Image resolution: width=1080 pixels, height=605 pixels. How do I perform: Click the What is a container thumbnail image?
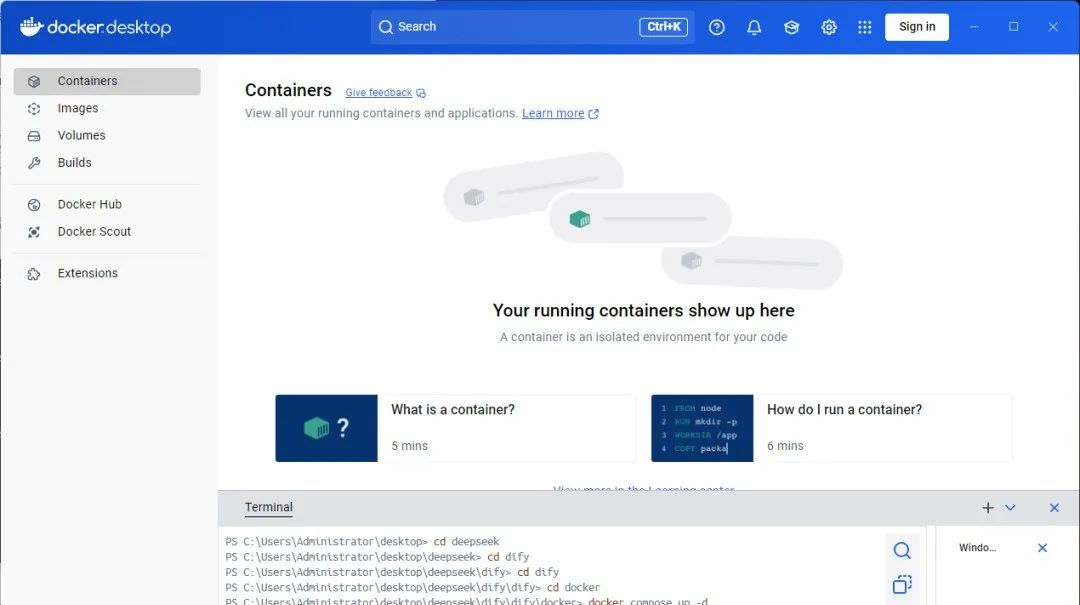[326, 428]
